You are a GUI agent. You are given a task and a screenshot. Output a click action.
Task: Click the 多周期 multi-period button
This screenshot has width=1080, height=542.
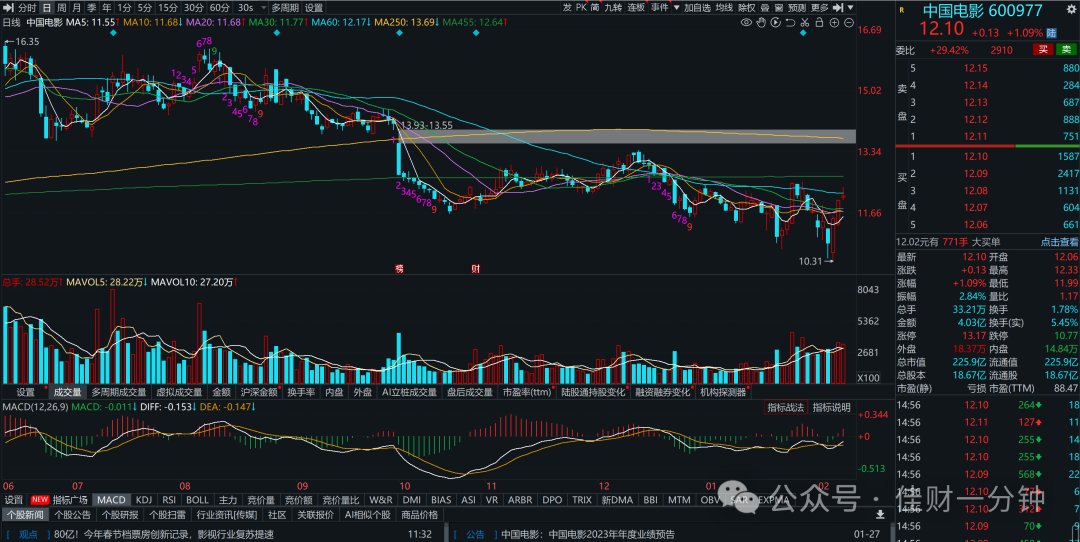284,8
